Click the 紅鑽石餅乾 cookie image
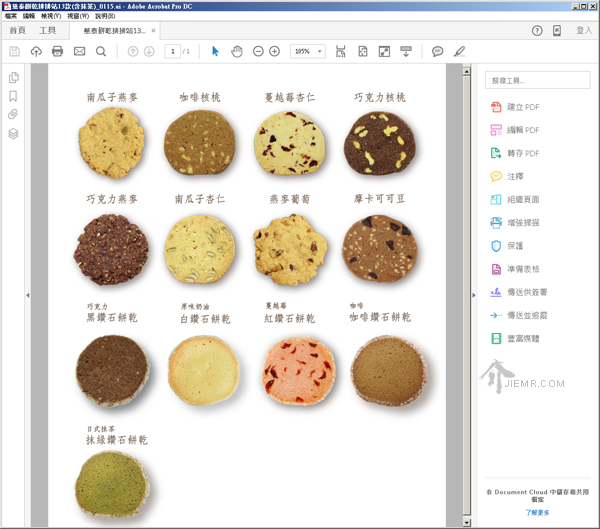 click(x=298, y=370)
